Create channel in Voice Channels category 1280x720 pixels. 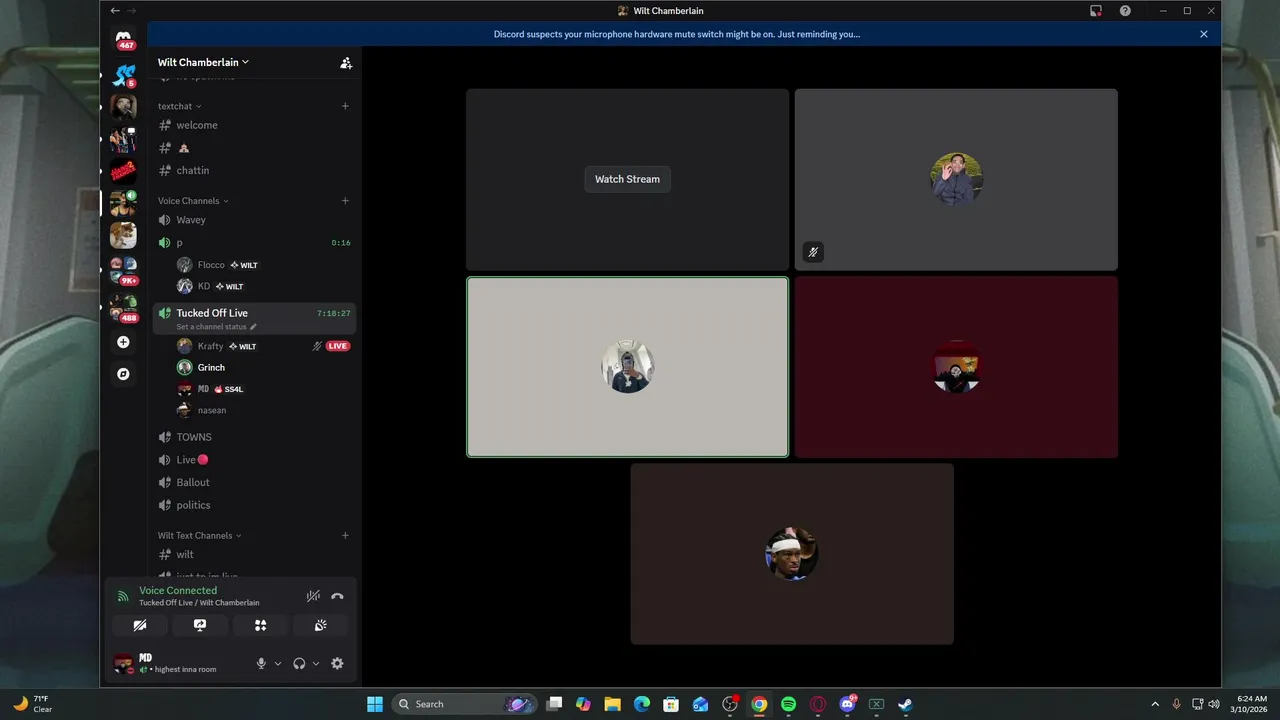click(346, 201)
